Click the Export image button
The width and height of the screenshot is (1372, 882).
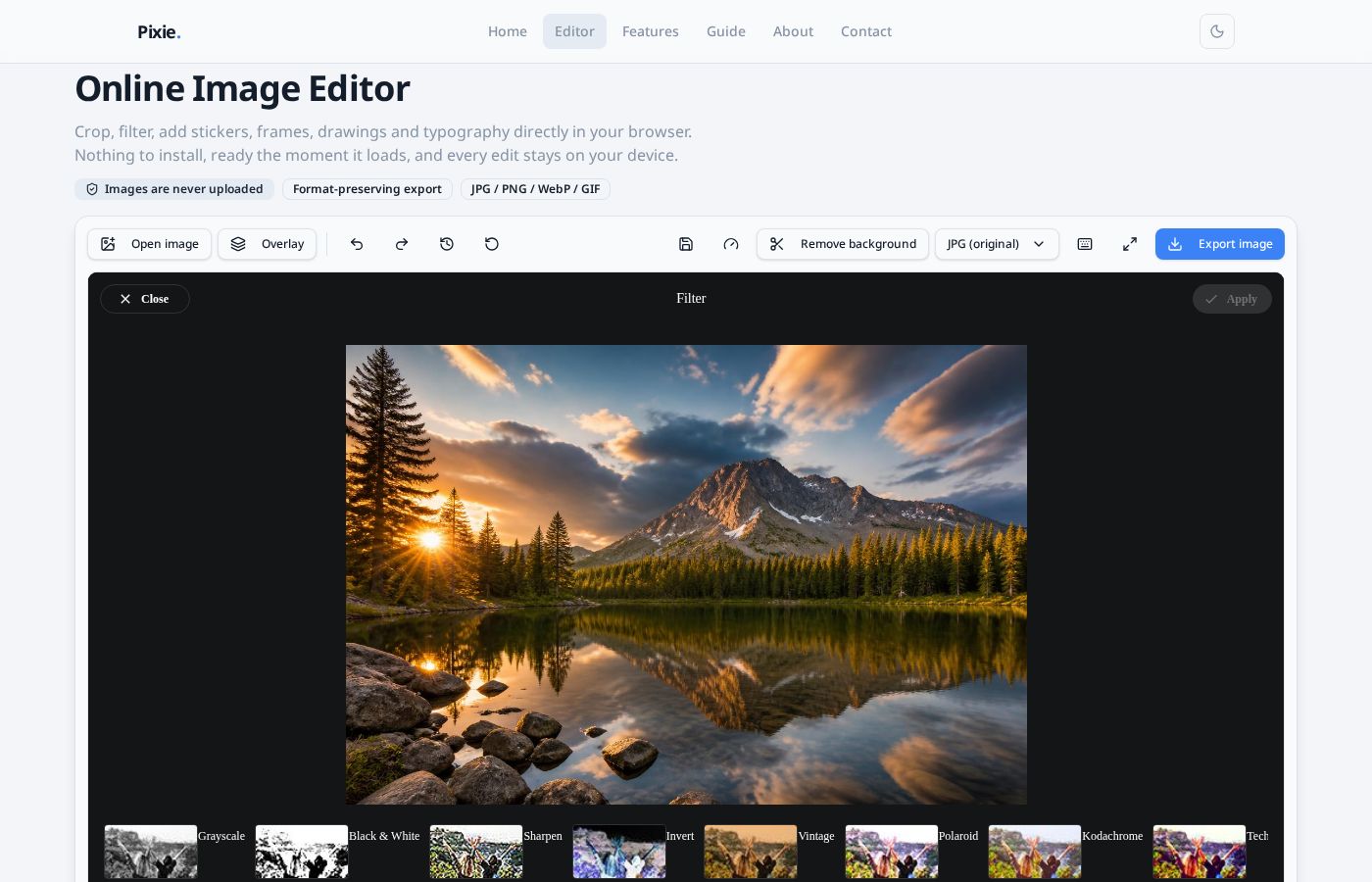[x=1220, y=244]
